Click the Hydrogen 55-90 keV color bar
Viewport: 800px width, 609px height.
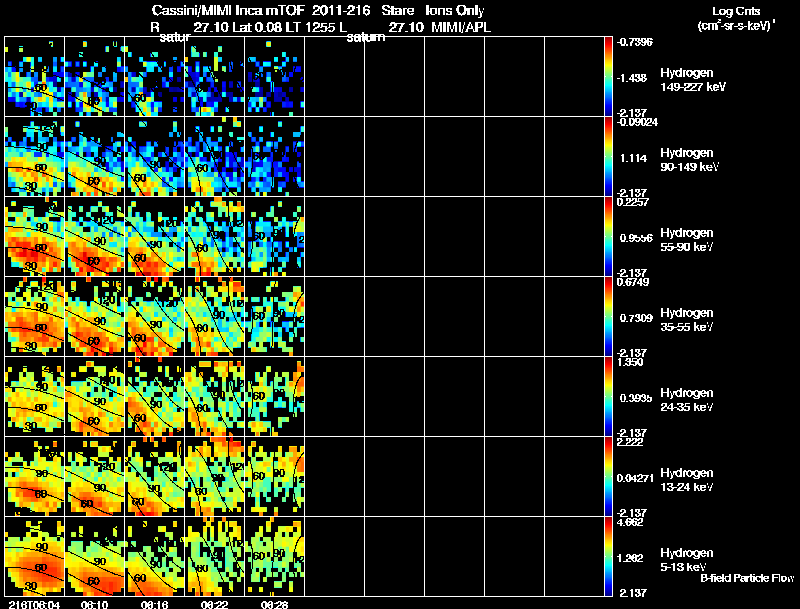coord(608,237)
